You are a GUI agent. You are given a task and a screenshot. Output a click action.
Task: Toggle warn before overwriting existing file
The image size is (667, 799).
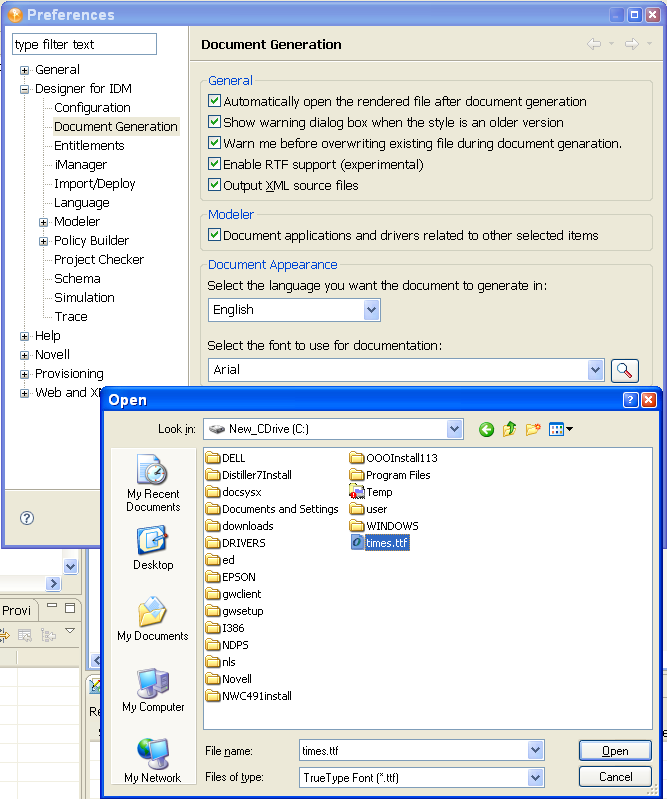click(x=215, y=143)
